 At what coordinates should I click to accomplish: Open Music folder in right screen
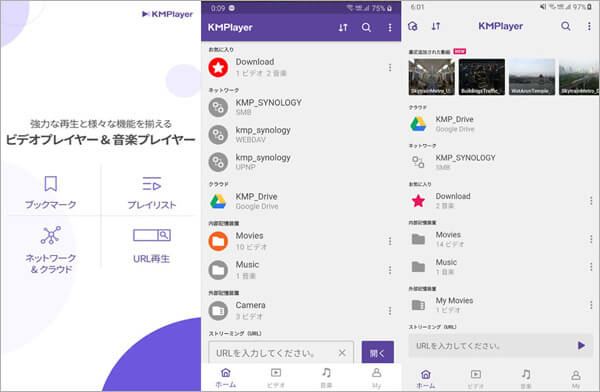click(496, 266)
